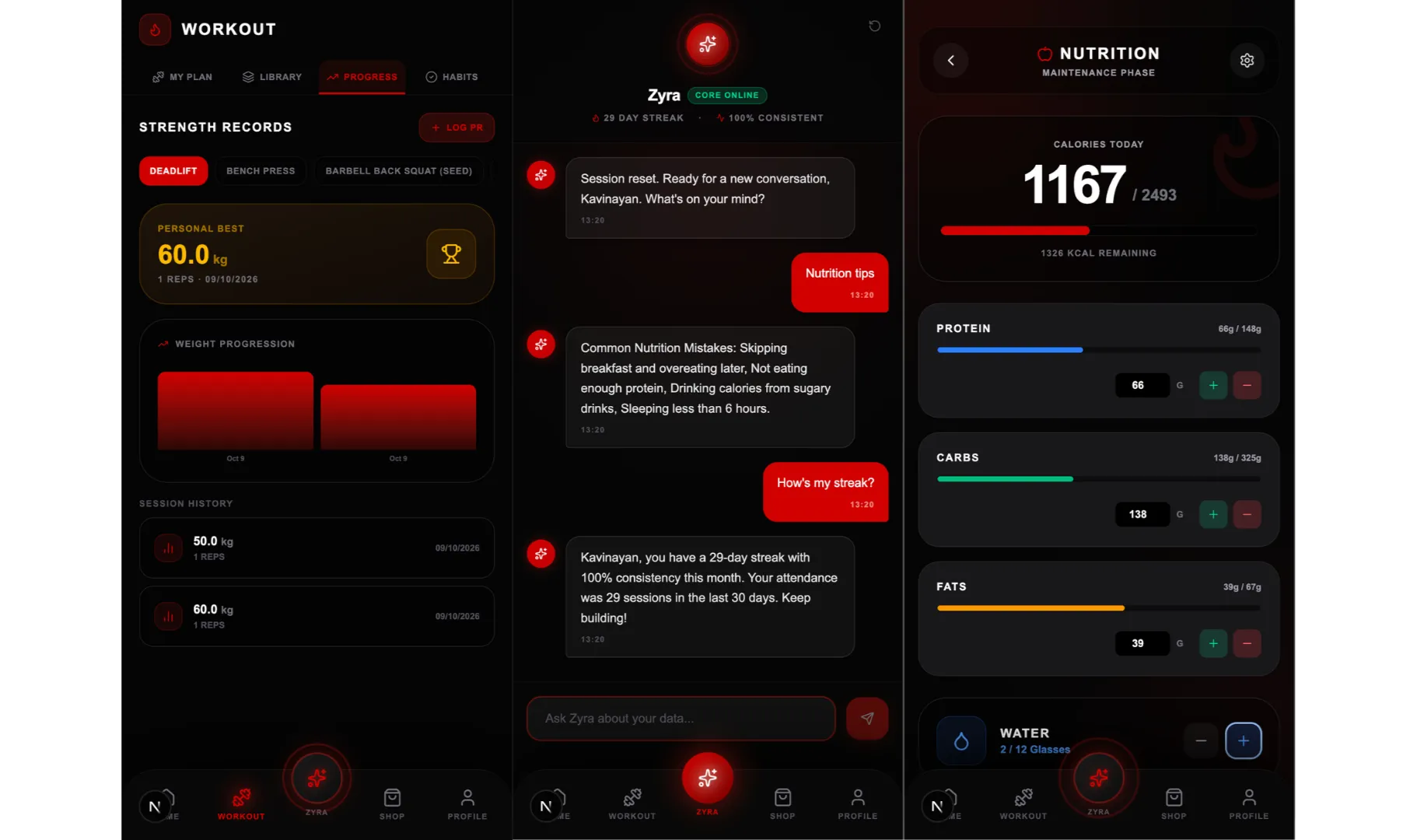The height and width of the screenshot is (840, 1417).
Task: Focus the Ask Zyra about your data input
Action: pos(681,719)
